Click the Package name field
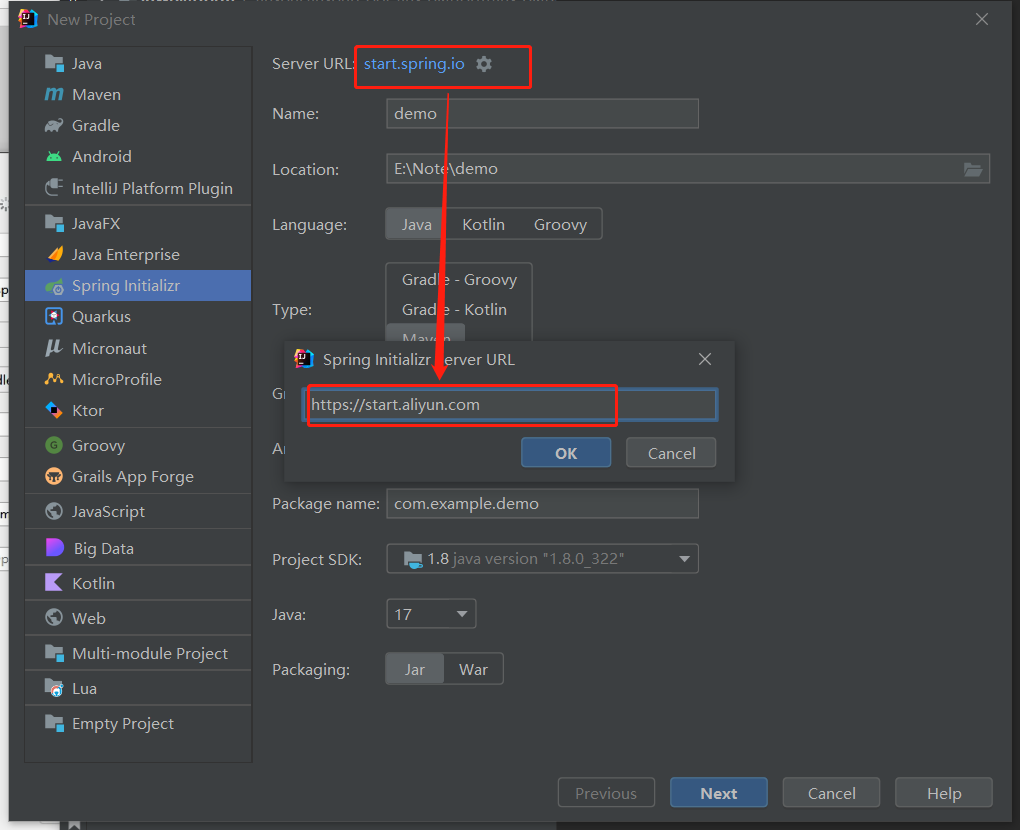 [543, 503]
